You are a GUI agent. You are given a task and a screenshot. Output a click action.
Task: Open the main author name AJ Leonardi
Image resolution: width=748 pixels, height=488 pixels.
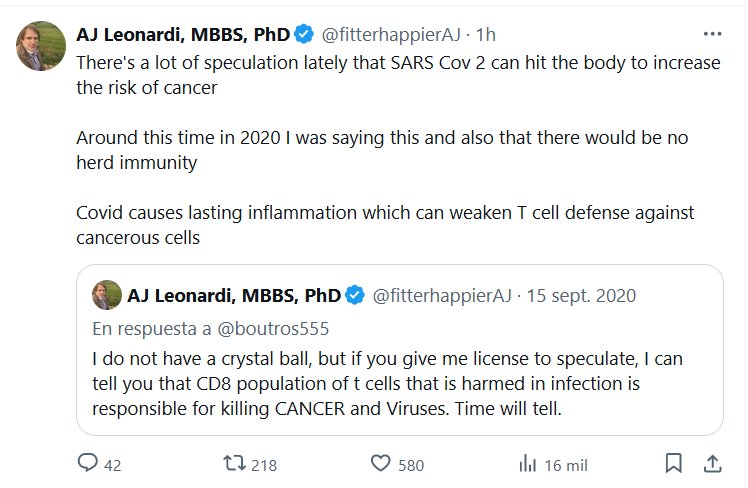coord(183,35)
